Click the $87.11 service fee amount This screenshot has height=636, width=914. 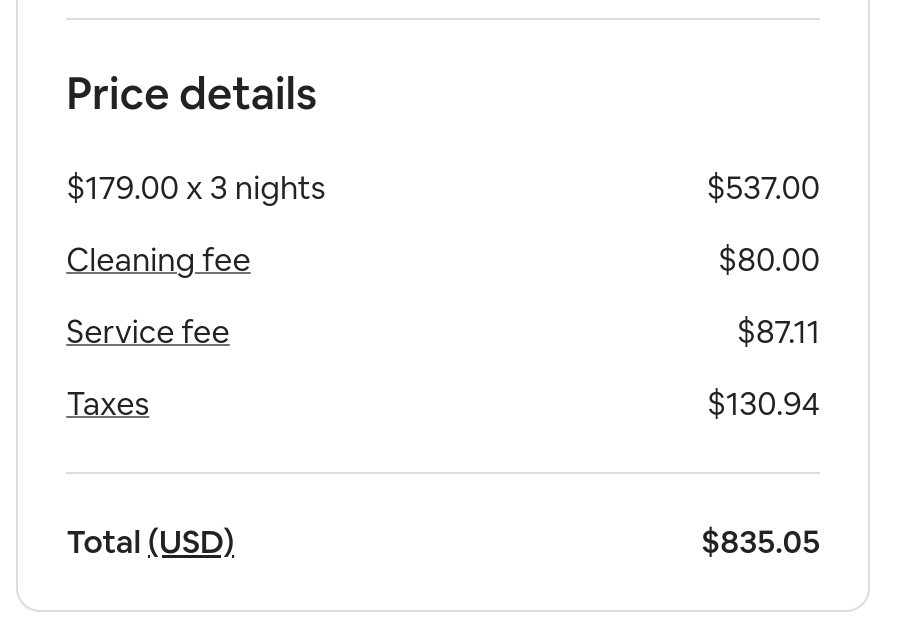click(x=778, y=332)
